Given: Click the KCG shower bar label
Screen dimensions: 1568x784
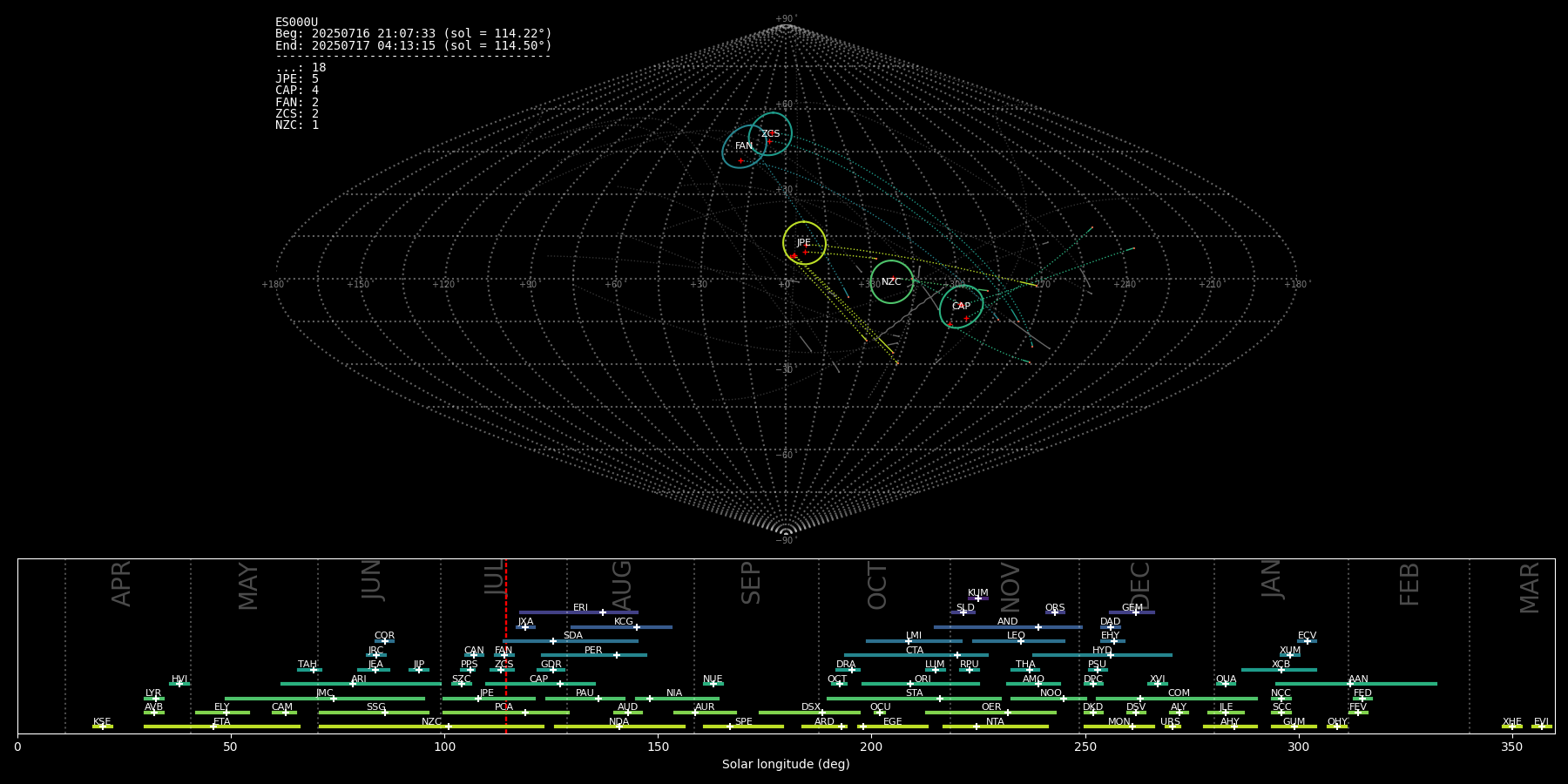Looking at the screenshot, I should pos(624,622).
